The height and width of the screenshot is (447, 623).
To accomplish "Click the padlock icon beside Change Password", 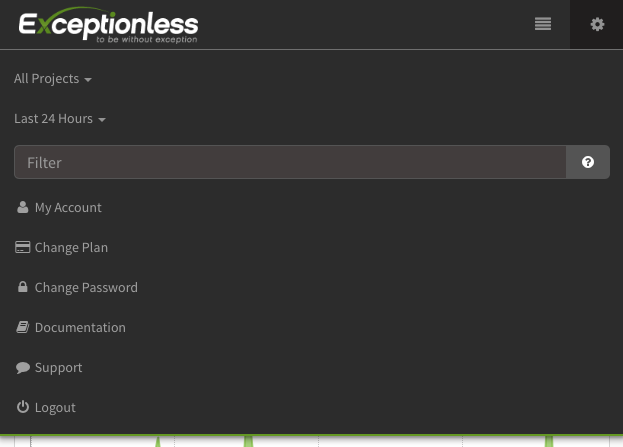I will (x=22, y=288).
